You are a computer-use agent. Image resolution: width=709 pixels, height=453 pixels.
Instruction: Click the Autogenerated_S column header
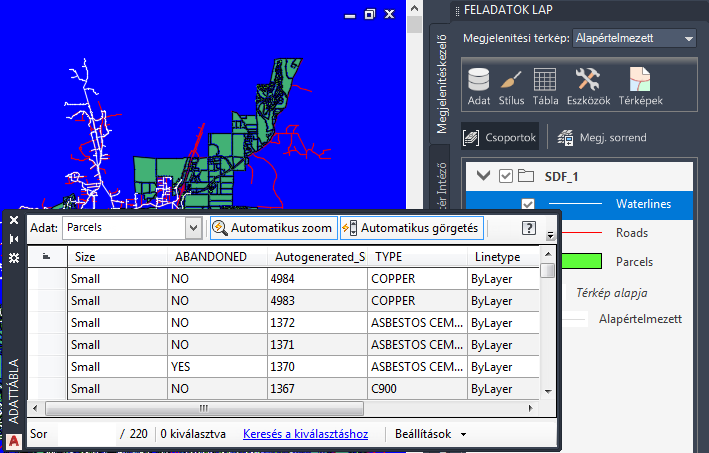(x=318, y=257)
